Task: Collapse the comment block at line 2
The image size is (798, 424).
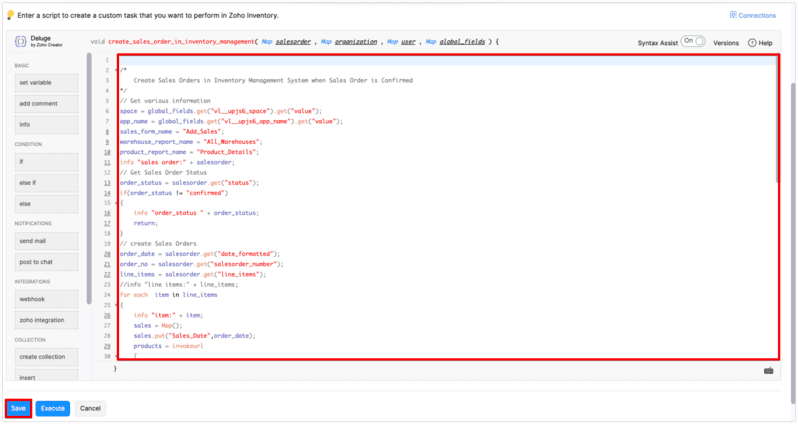Action: 116,70
